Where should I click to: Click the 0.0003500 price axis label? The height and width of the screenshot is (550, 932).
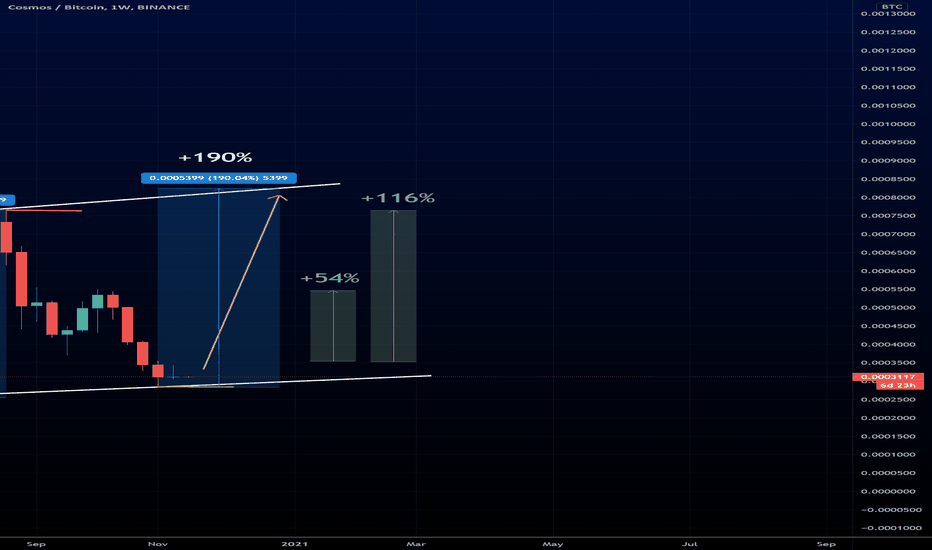(888, 363)
